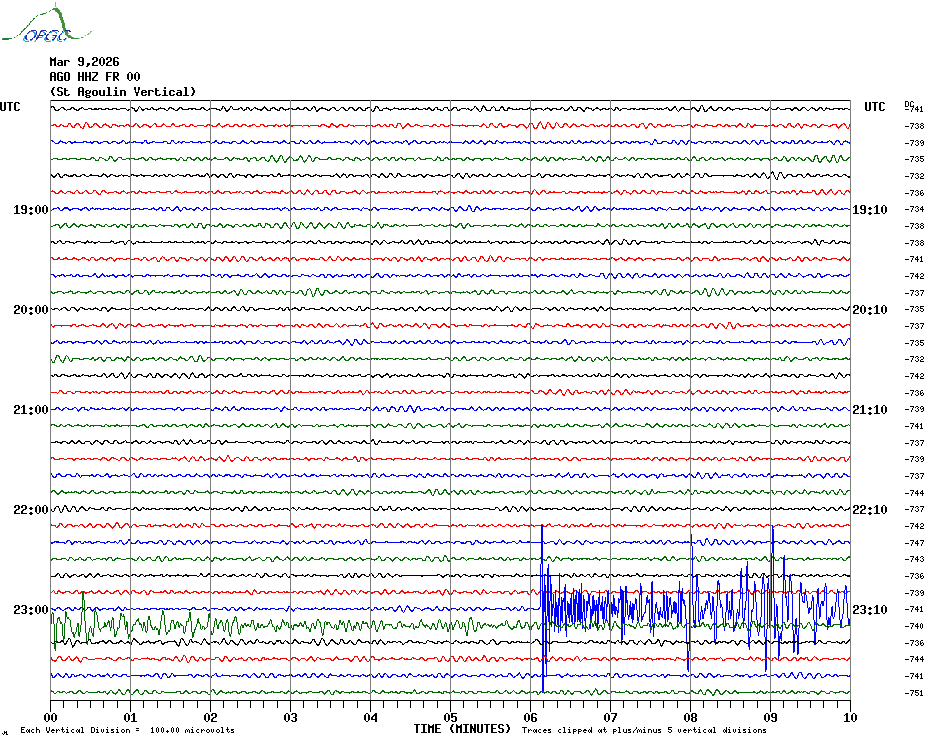Select the 19:00 hour marker
Image resolution: width=930 pixels, height=744 pixels.
[30, 210]
